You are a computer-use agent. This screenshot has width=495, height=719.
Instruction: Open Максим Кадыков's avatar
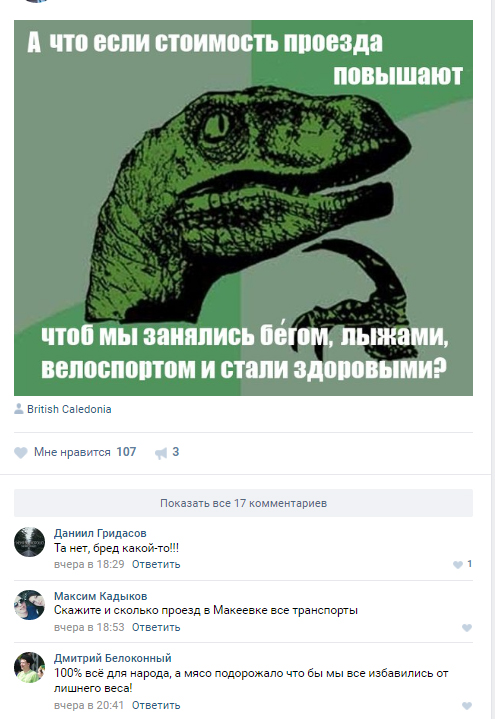(x=29, y=605)
